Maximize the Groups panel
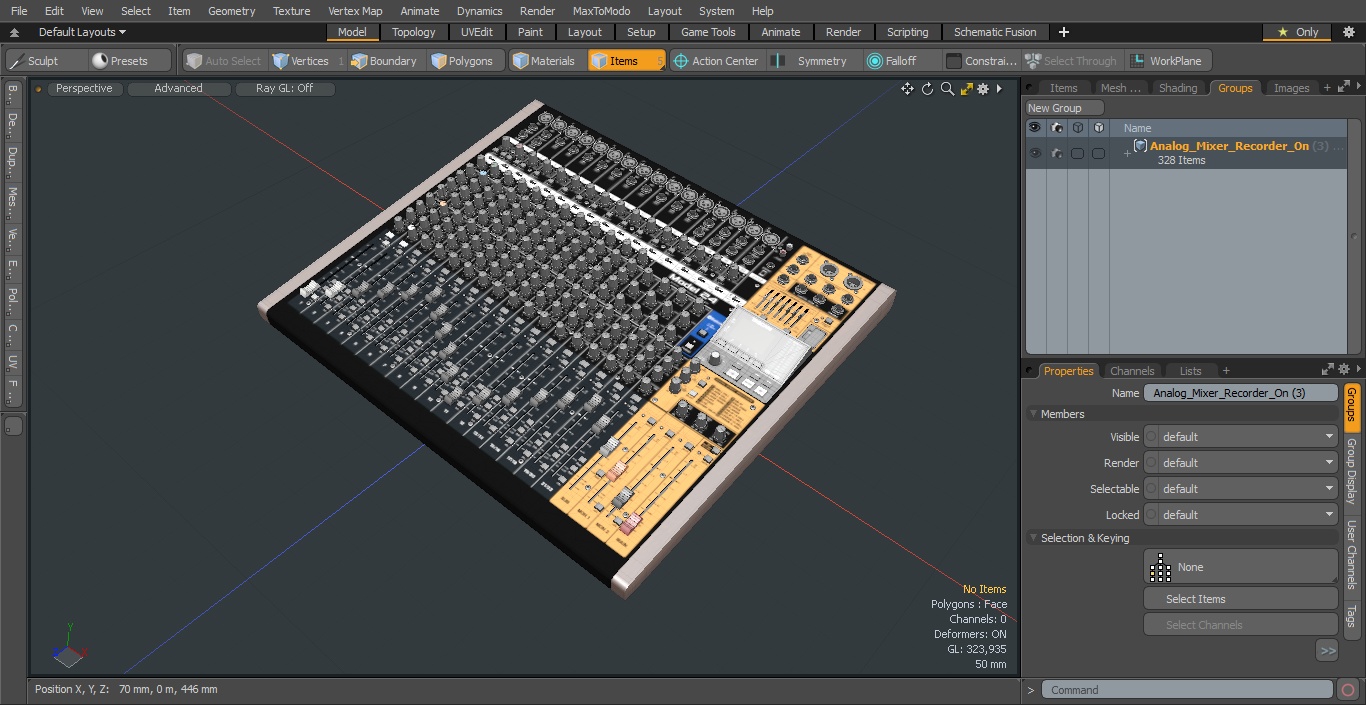This screenshot has height=705, width=1366. tap(1343, 88)
